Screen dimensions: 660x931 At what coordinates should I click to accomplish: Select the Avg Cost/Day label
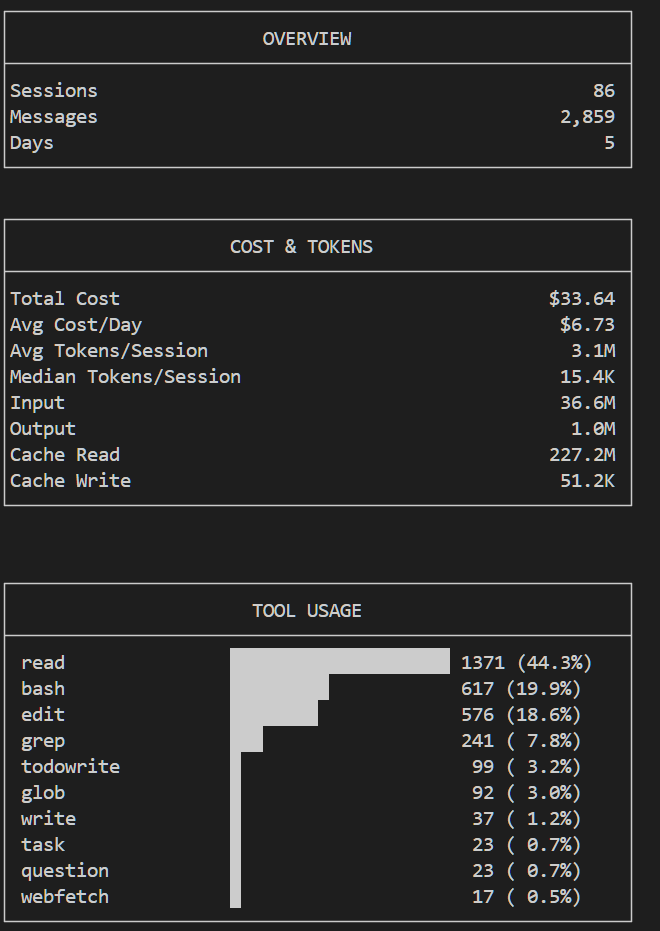tap(76, 325)
